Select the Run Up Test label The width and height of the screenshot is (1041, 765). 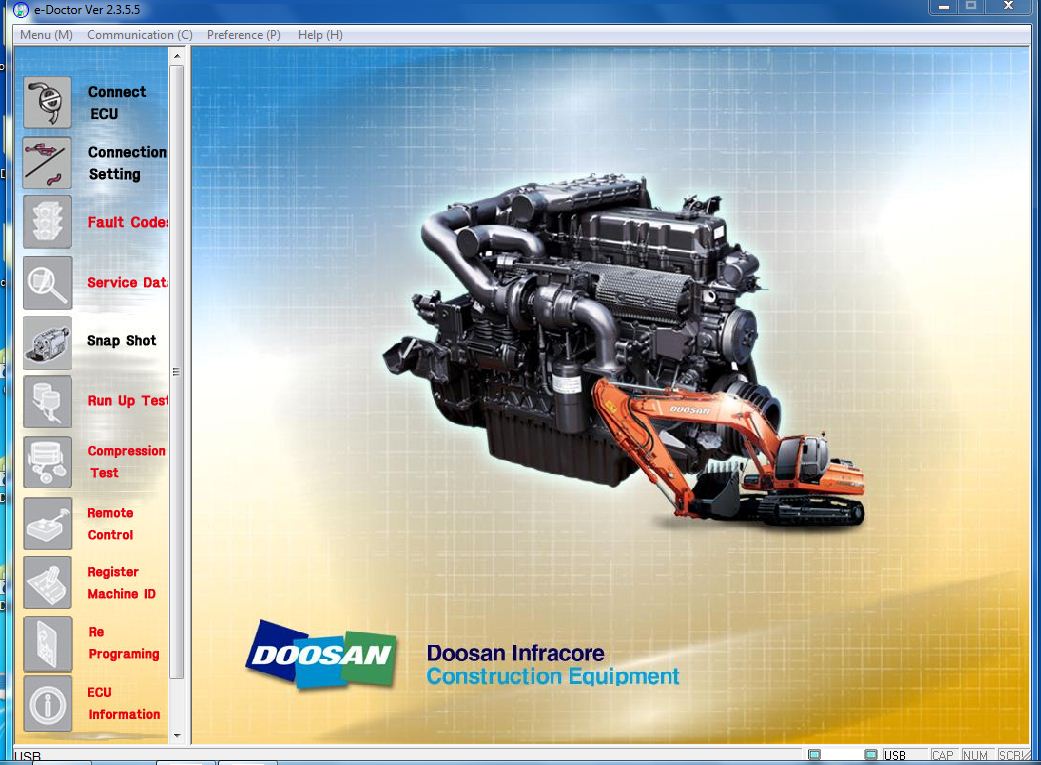point(127,401)
